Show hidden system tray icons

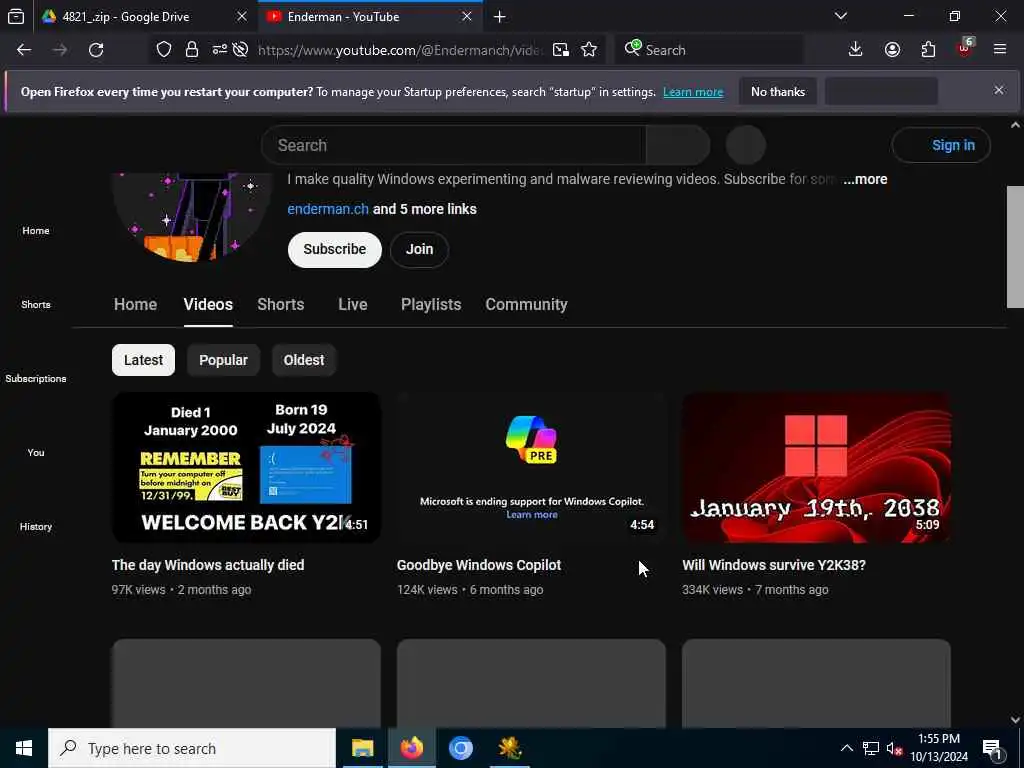tap(846, 748)
